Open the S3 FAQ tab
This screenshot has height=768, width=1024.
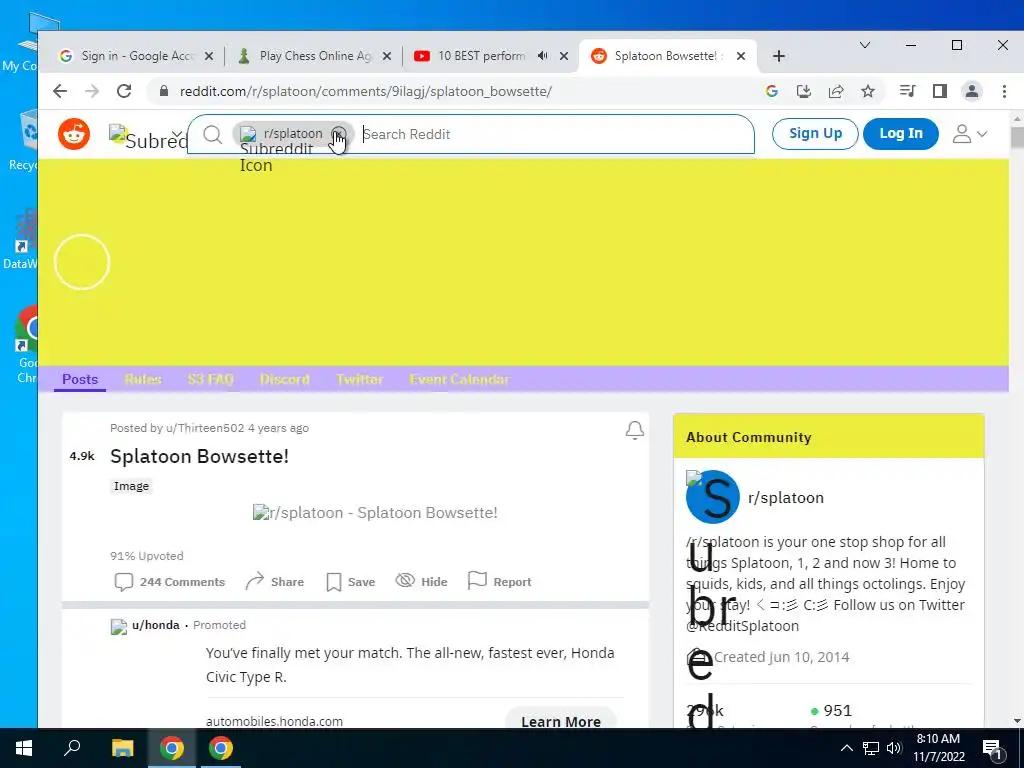[210, 379]
